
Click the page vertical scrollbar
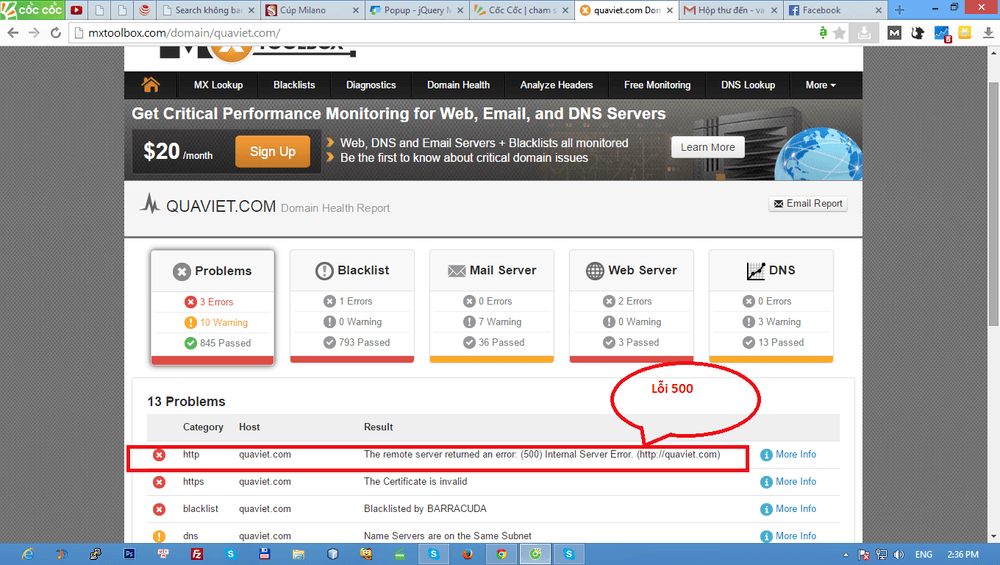coord(994,204)
